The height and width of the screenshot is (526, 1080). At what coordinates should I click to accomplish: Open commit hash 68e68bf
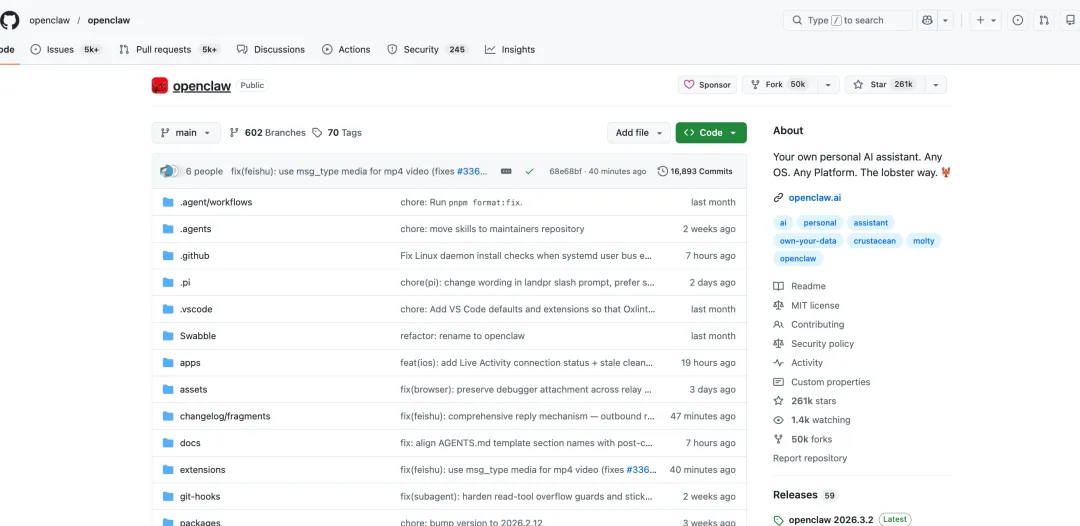pyautogui.click(x=565, y=171)
